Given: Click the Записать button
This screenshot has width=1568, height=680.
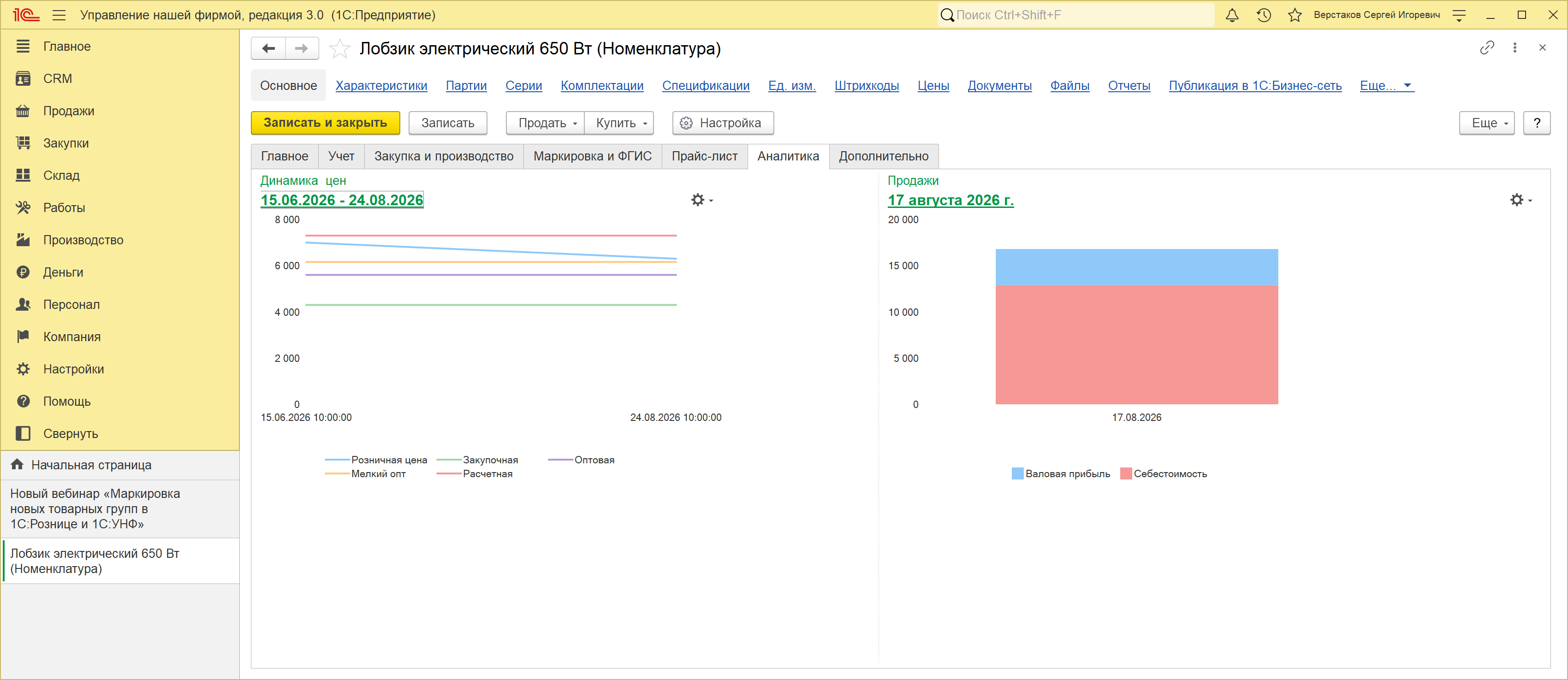Looking at the screenshot, I should [x=448, y=123].
